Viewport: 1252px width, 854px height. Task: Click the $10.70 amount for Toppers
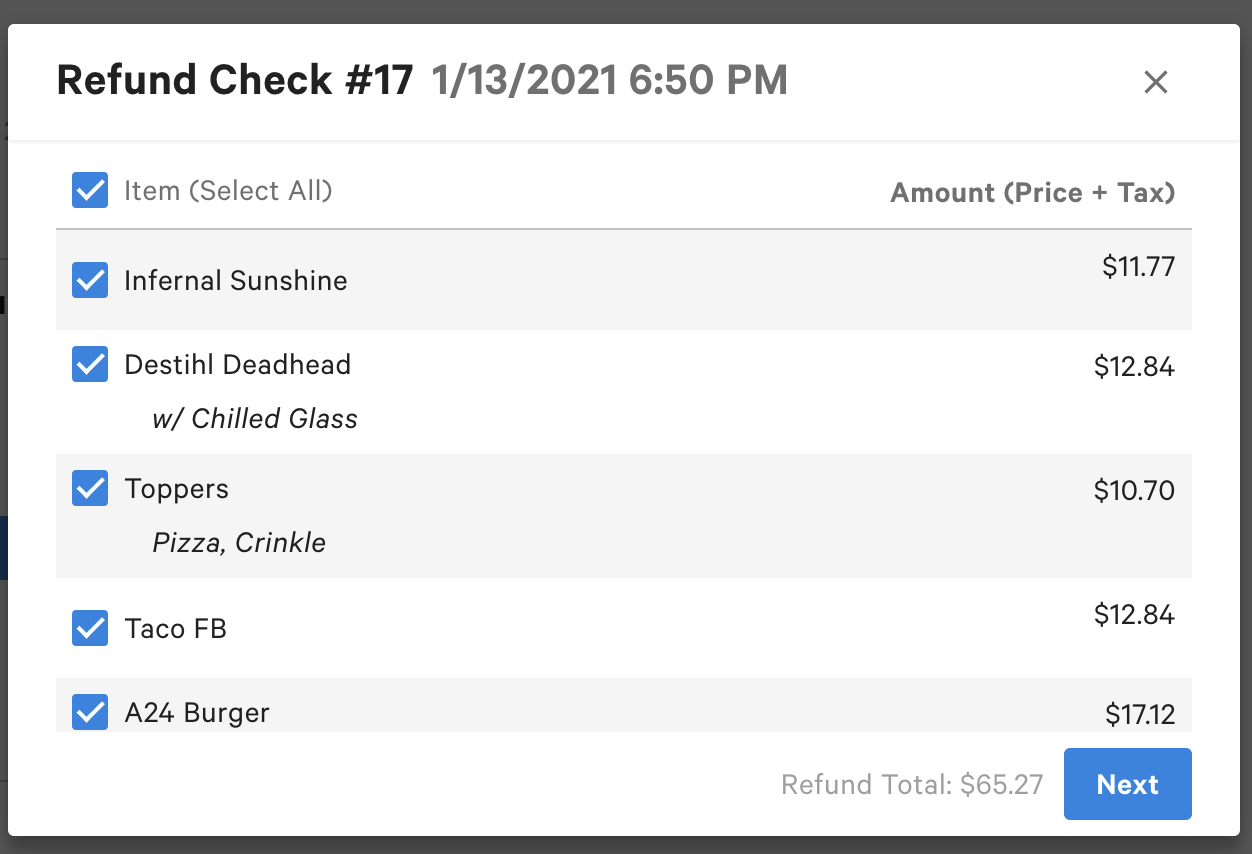click(1134, 490)
